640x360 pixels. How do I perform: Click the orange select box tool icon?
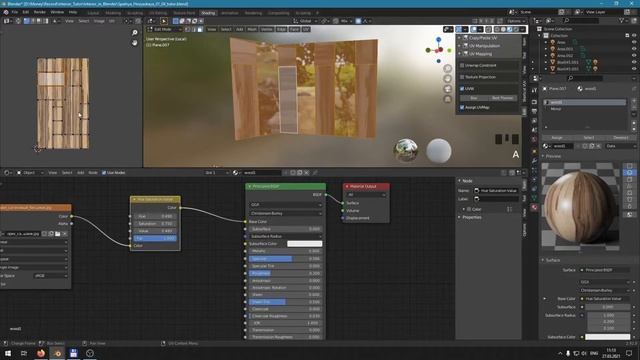point(164,21)
